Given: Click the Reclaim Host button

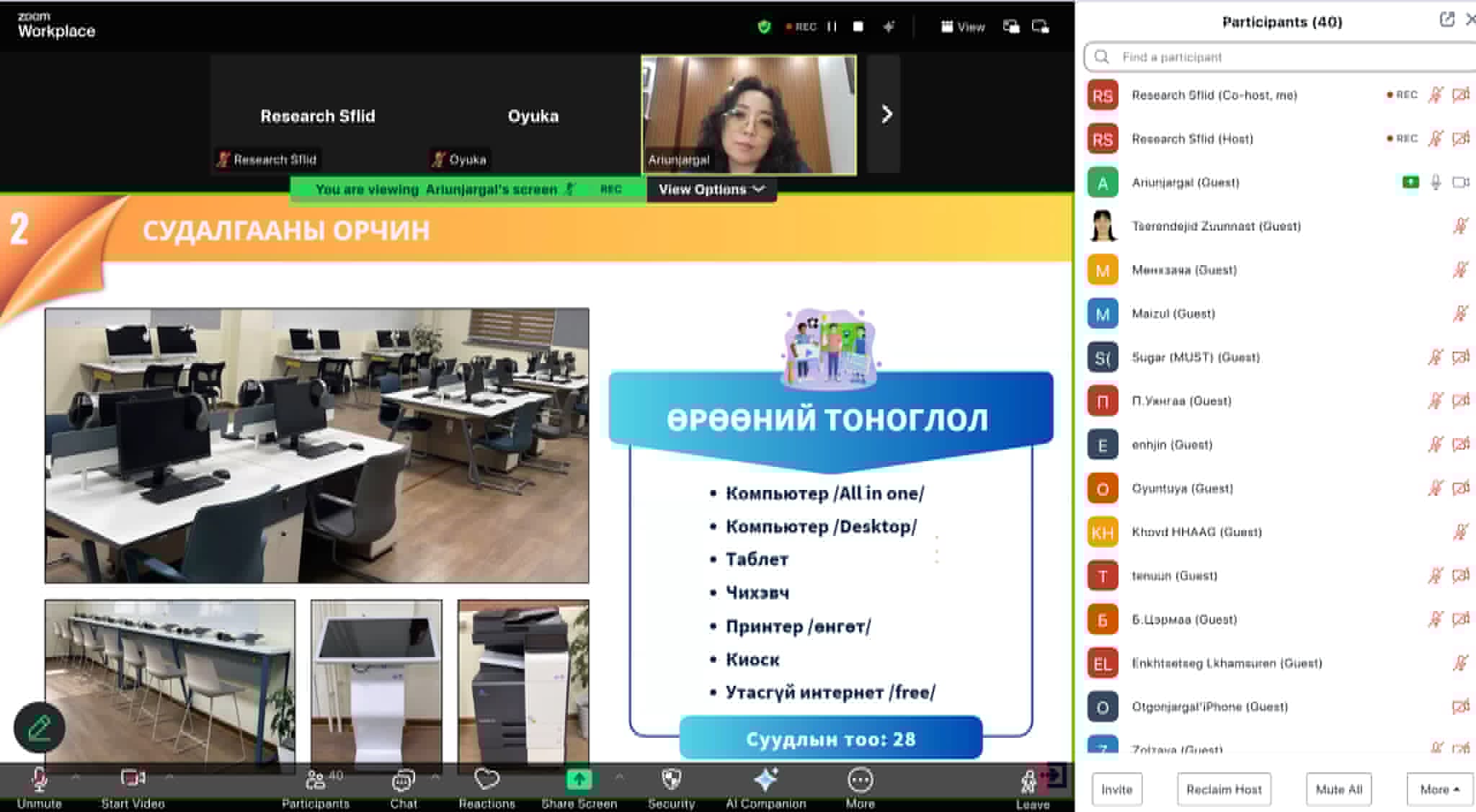Looking at the screenshot, I should 1223,790.
